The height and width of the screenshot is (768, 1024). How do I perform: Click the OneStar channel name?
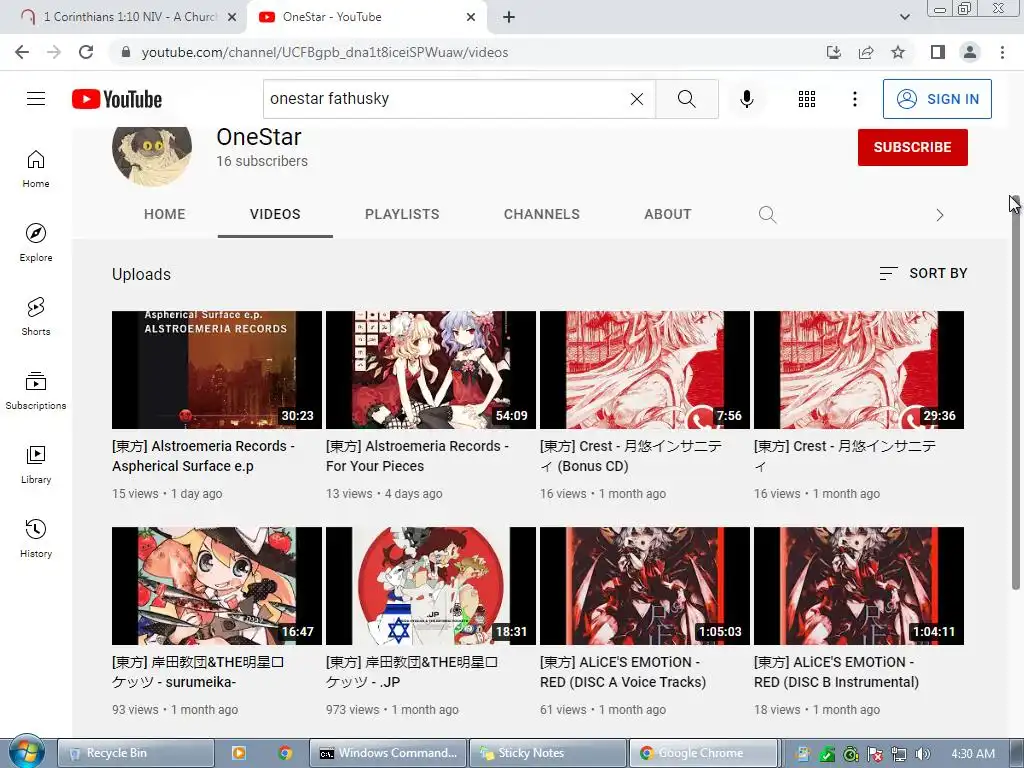(x=259, y=137)
